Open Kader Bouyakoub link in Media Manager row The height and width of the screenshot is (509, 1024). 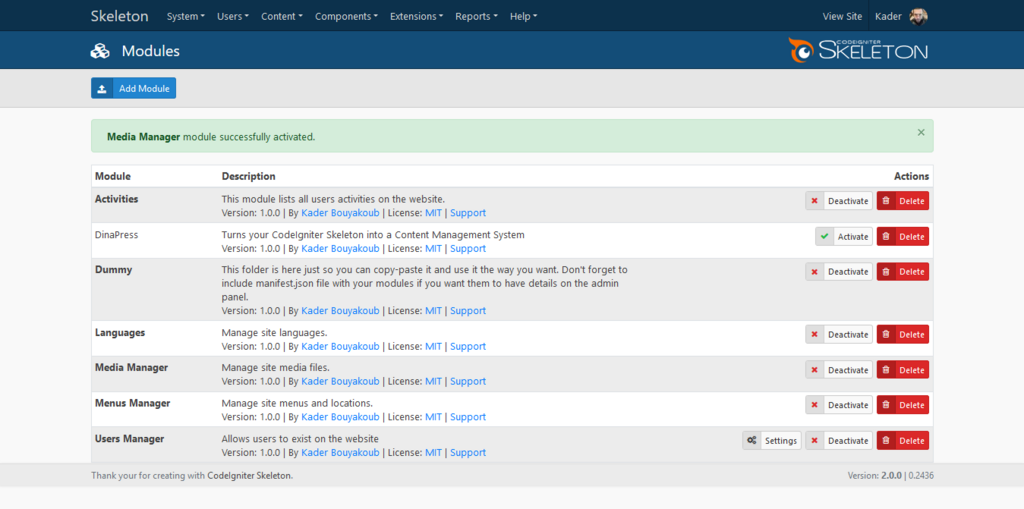pyautogui.click(x=340, y=381)
